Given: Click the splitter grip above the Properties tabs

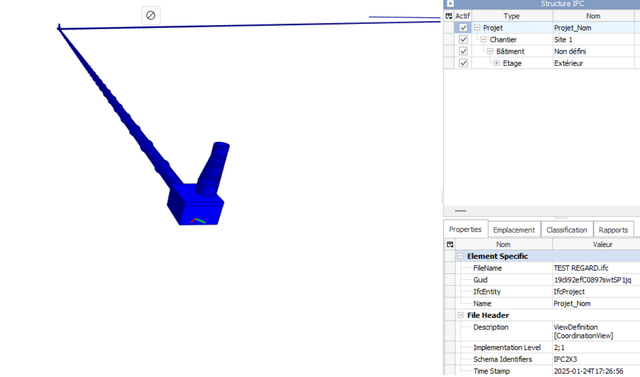Looking at the screenshot, I should point(561,218).
